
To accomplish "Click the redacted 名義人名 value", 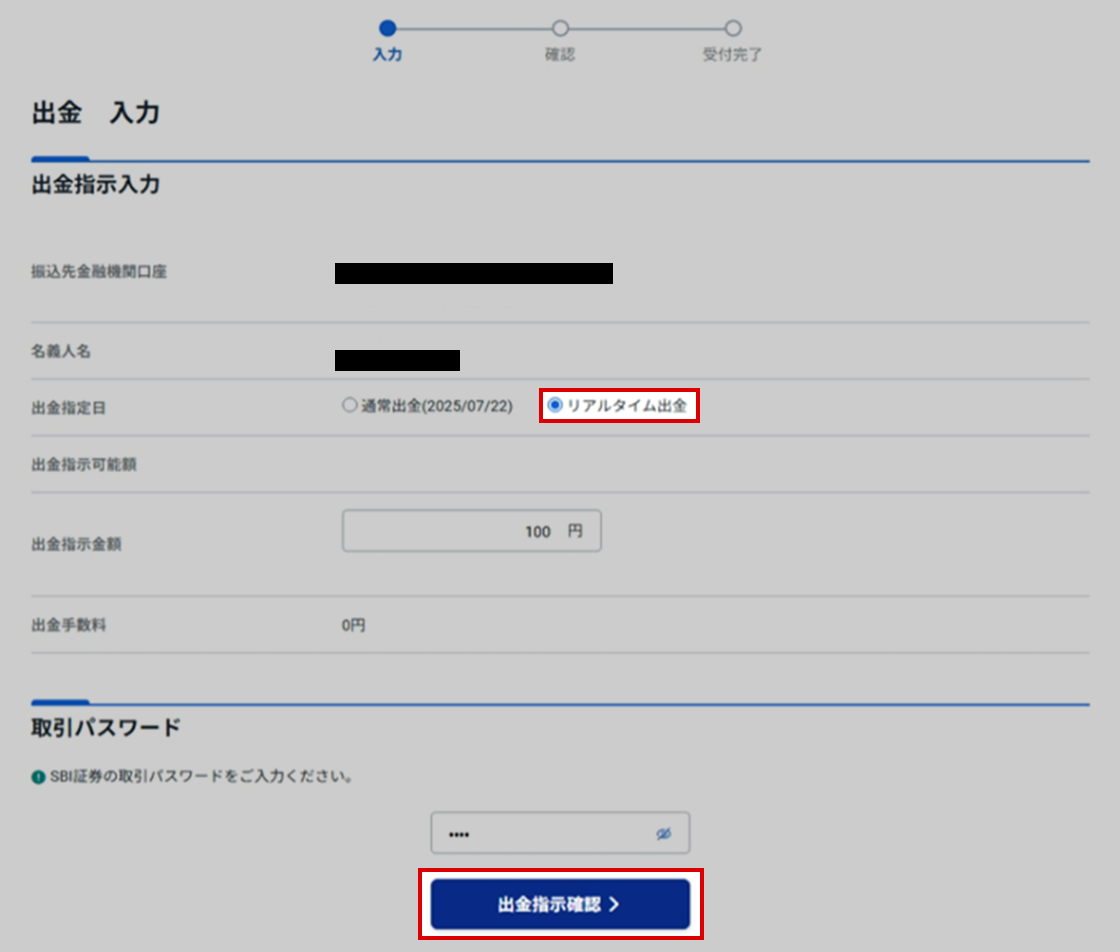I will click(x=397, y=360).
